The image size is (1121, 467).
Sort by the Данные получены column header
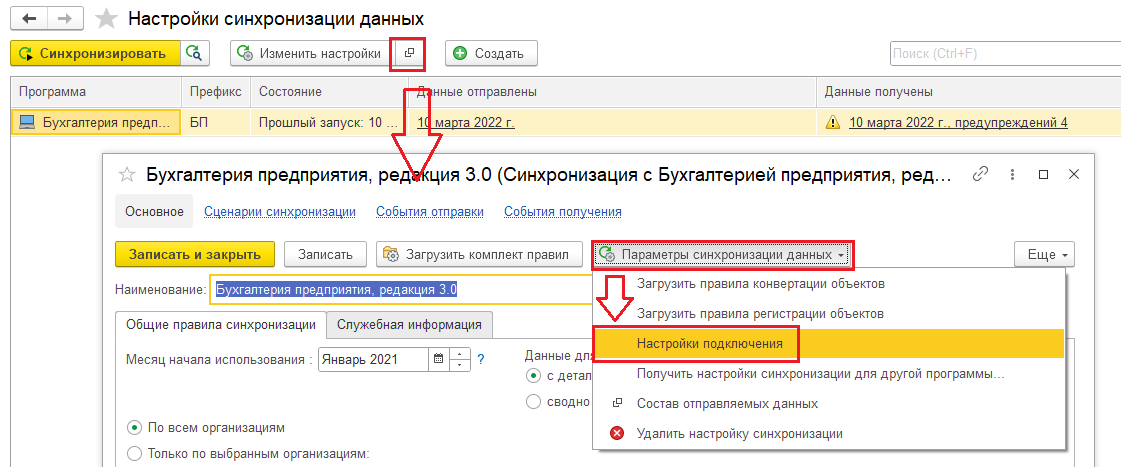point(968,92)
